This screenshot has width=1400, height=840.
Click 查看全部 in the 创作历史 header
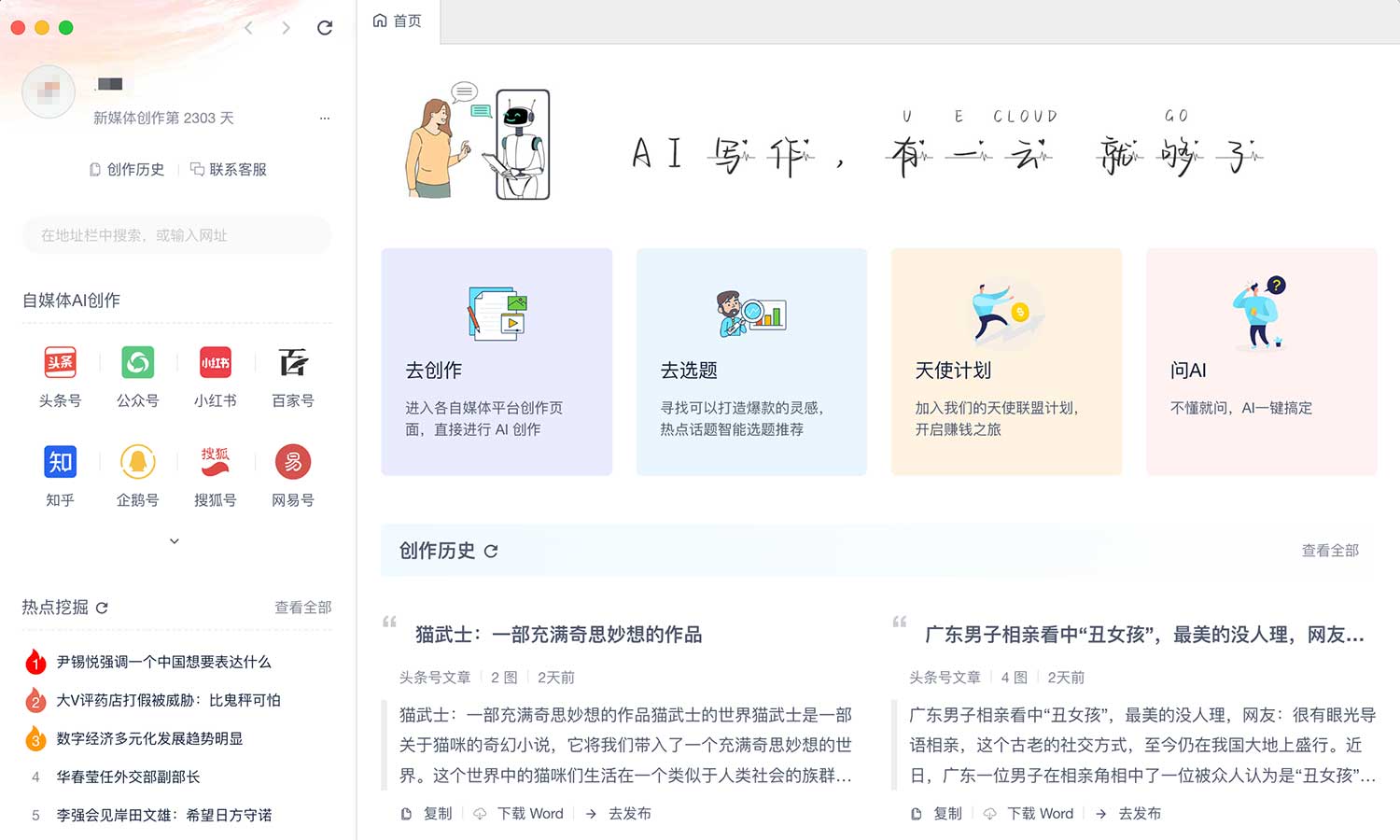pos(1329,551)
